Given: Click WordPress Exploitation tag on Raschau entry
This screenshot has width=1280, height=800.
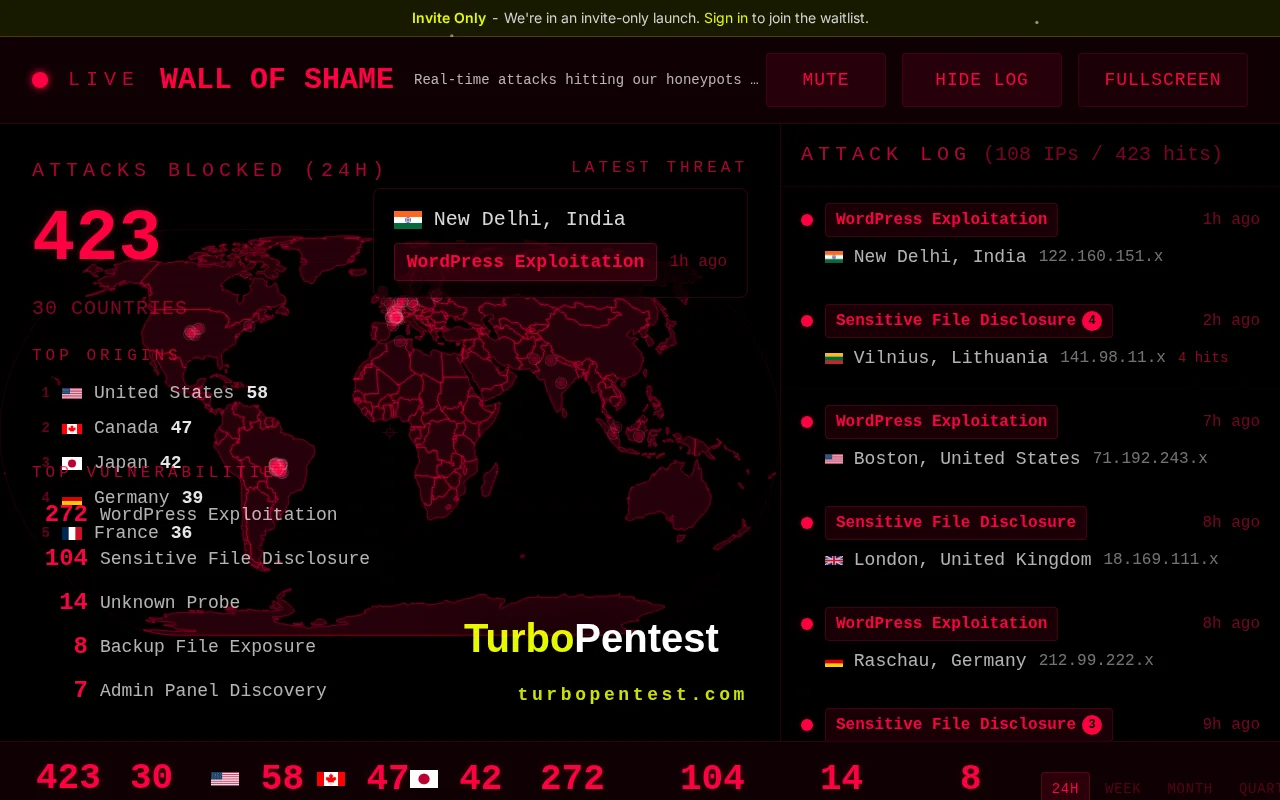Looking at the screenshot, I should 941,624.
